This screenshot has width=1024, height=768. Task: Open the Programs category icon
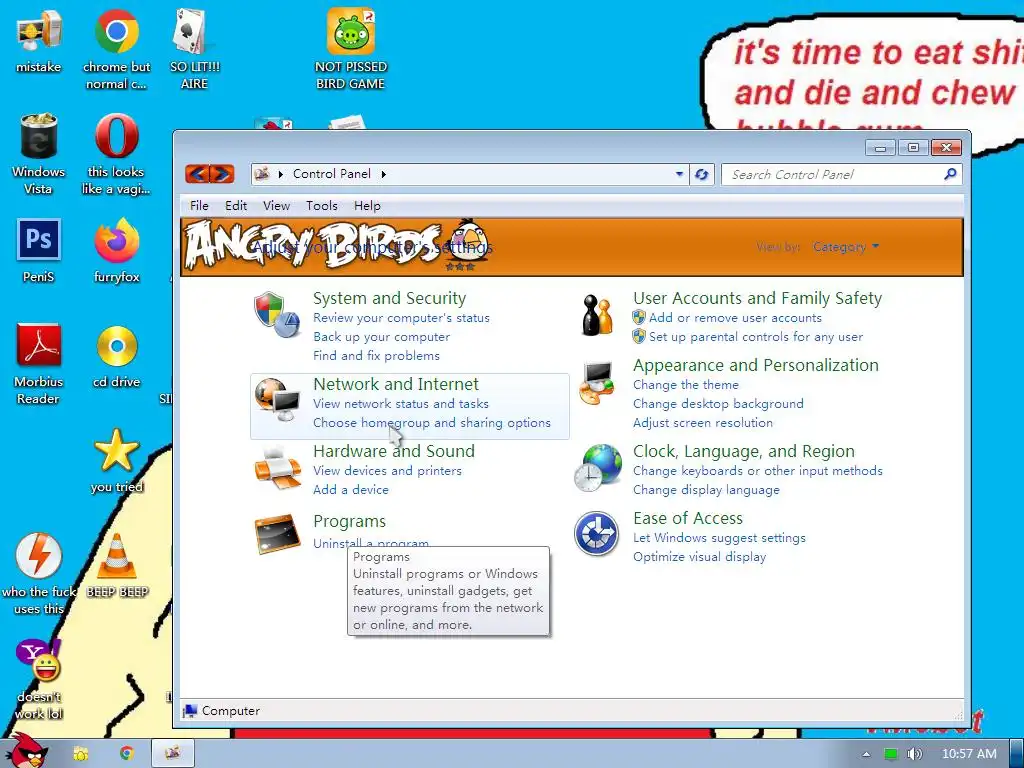[x=277, y=534]
